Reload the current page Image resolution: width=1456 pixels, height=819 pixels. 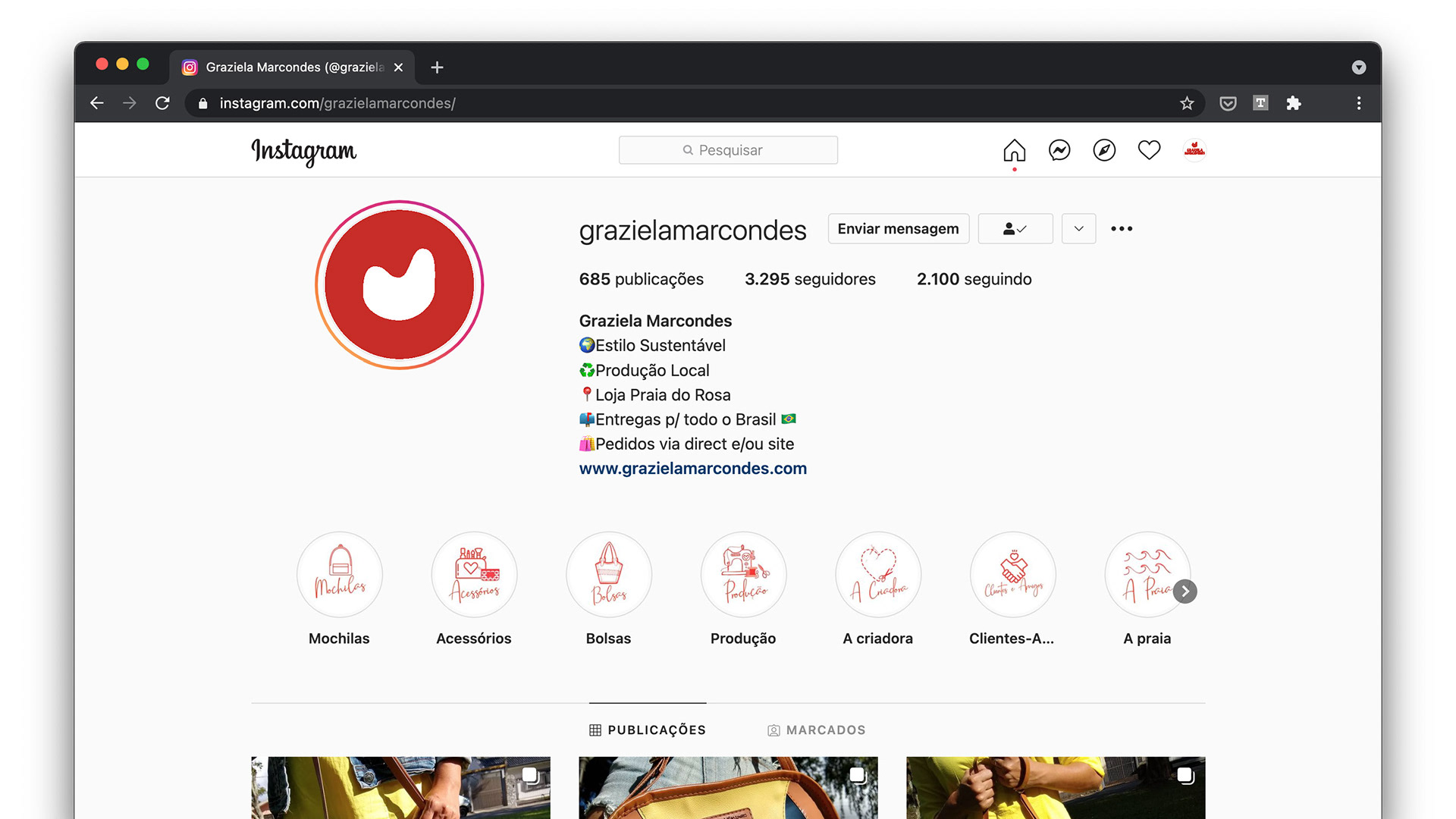tap(162, 103)
